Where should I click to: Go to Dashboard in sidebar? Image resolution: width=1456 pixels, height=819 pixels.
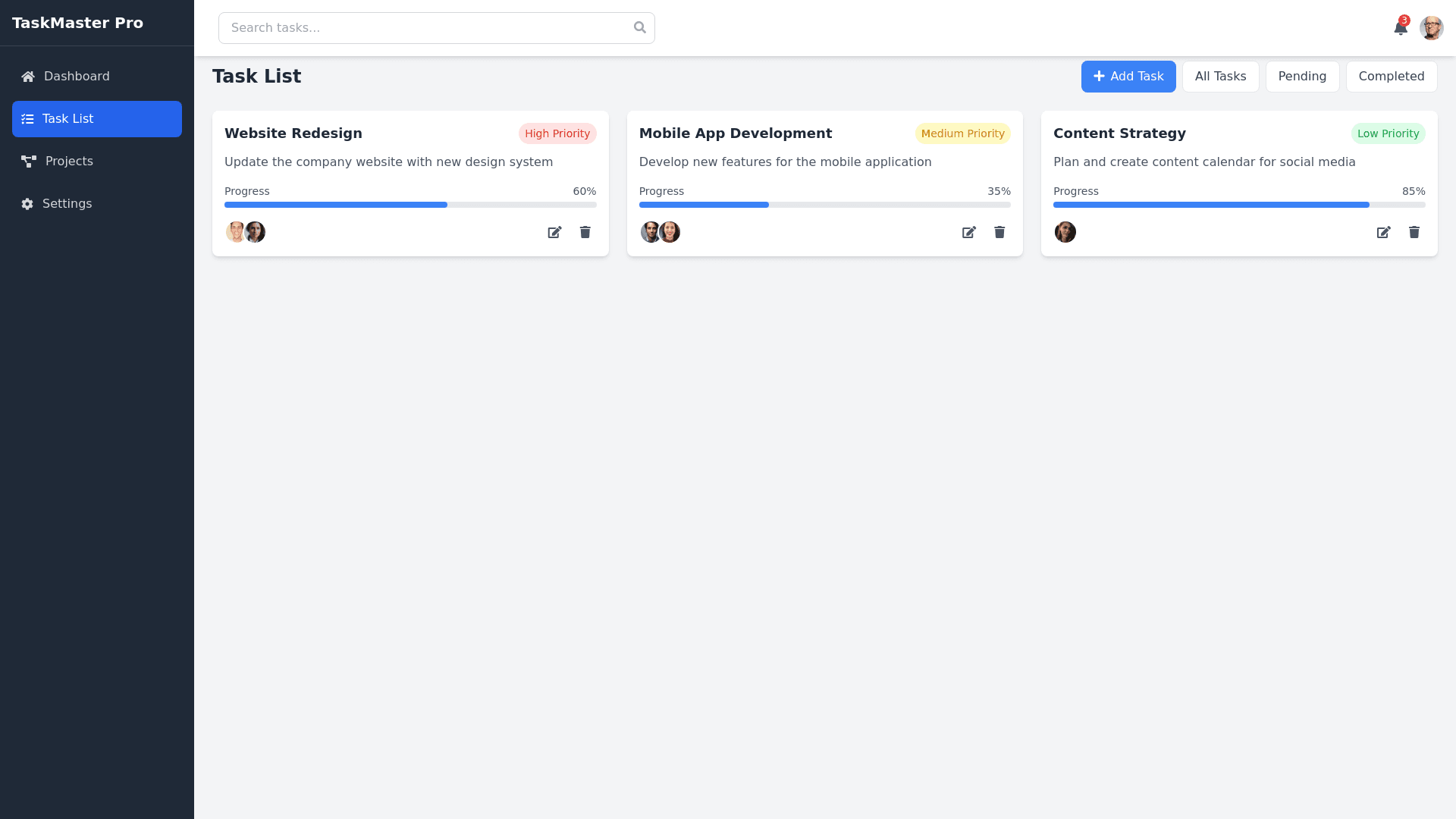pyautogui.click(x=76, y=77)
